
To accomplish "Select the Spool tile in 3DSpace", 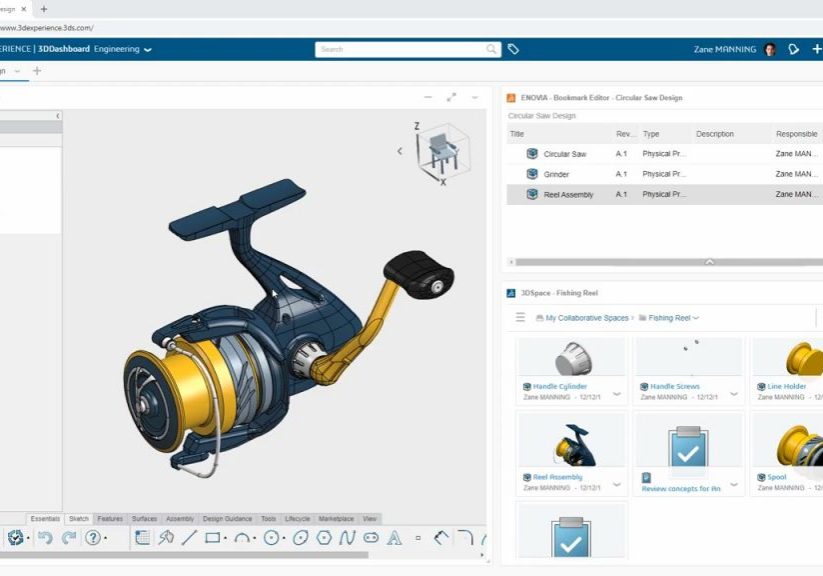I will 789,450.
